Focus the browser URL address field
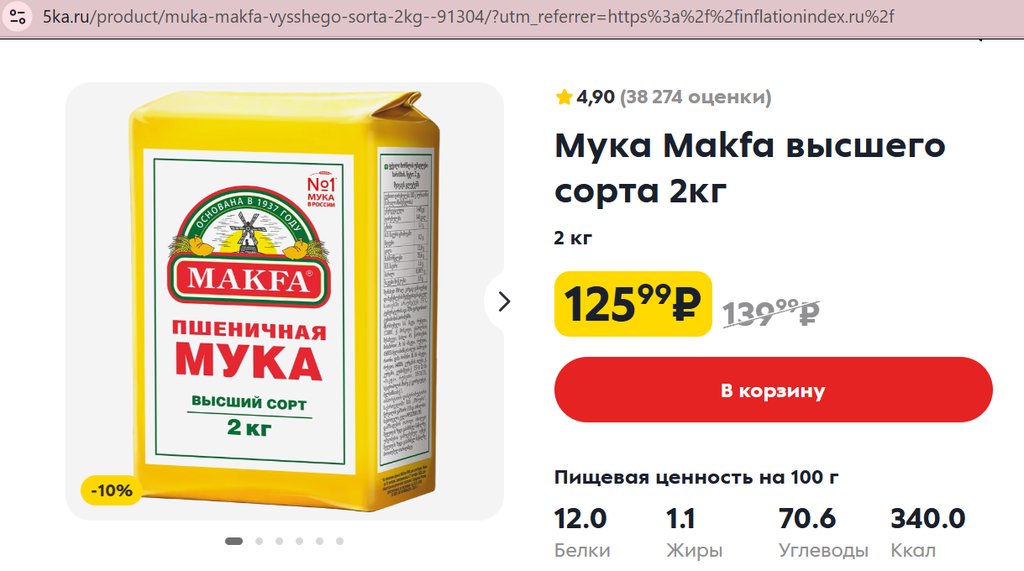 (468, 16)
